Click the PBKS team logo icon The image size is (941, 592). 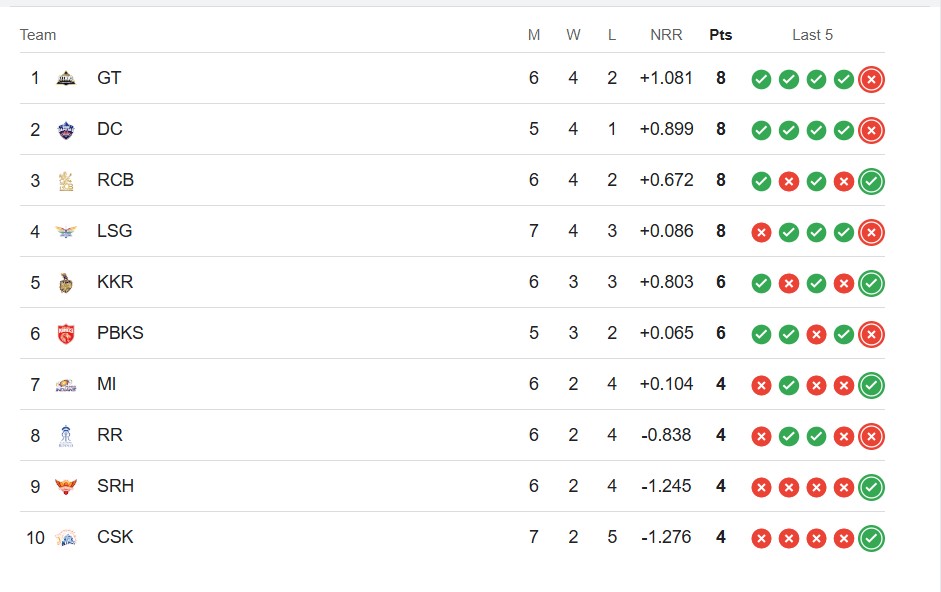point(66,334)
